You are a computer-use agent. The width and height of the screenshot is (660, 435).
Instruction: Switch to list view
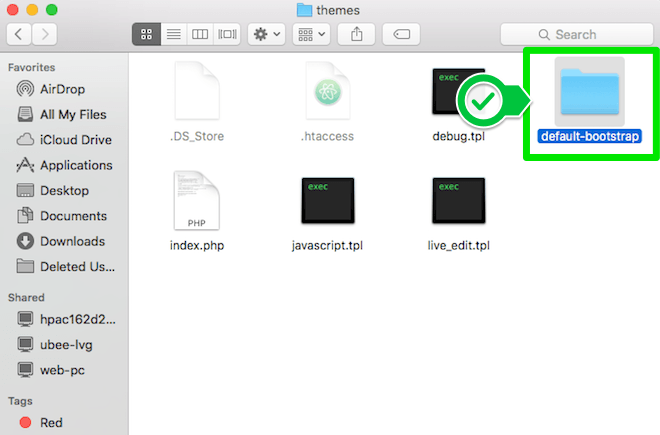click(x=173, y=34)
